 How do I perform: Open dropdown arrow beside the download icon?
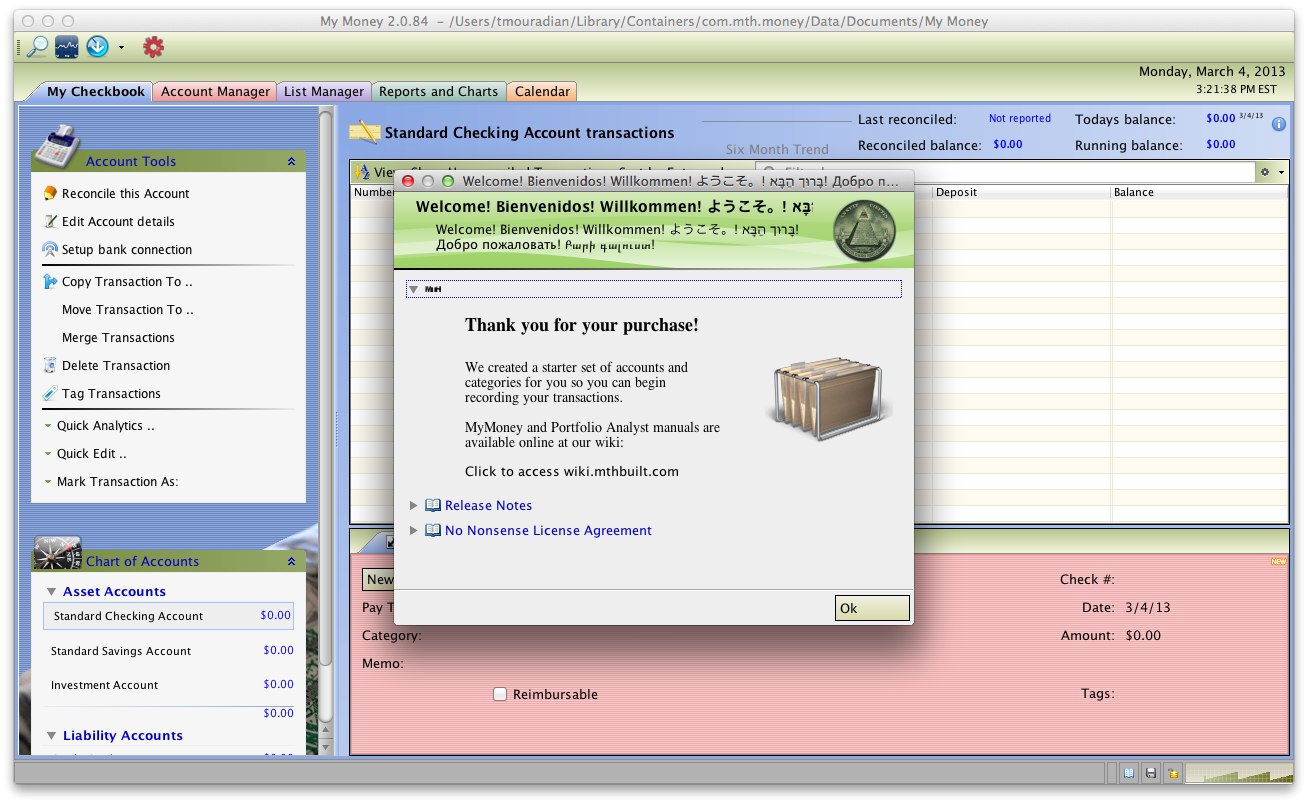[121, 47]
